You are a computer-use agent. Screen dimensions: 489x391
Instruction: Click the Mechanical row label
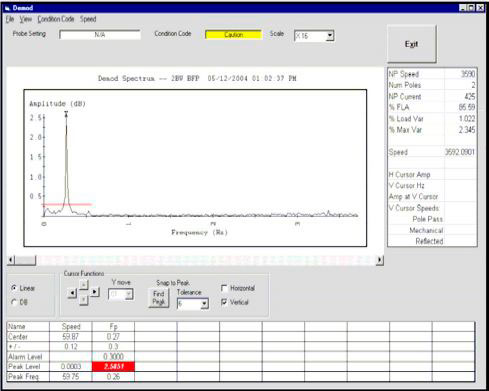pos(426,230)
